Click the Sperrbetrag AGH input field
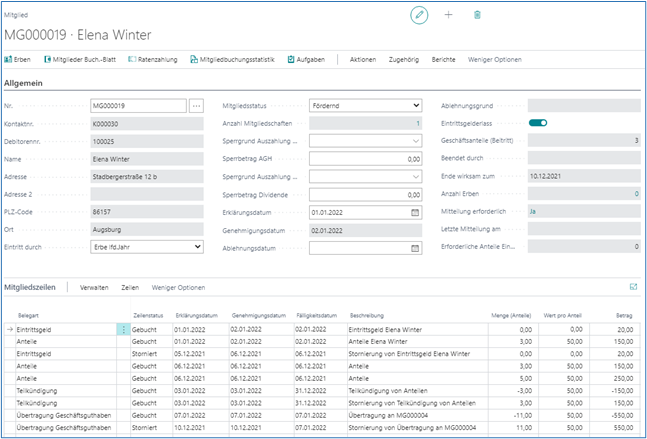 point(365,159)
